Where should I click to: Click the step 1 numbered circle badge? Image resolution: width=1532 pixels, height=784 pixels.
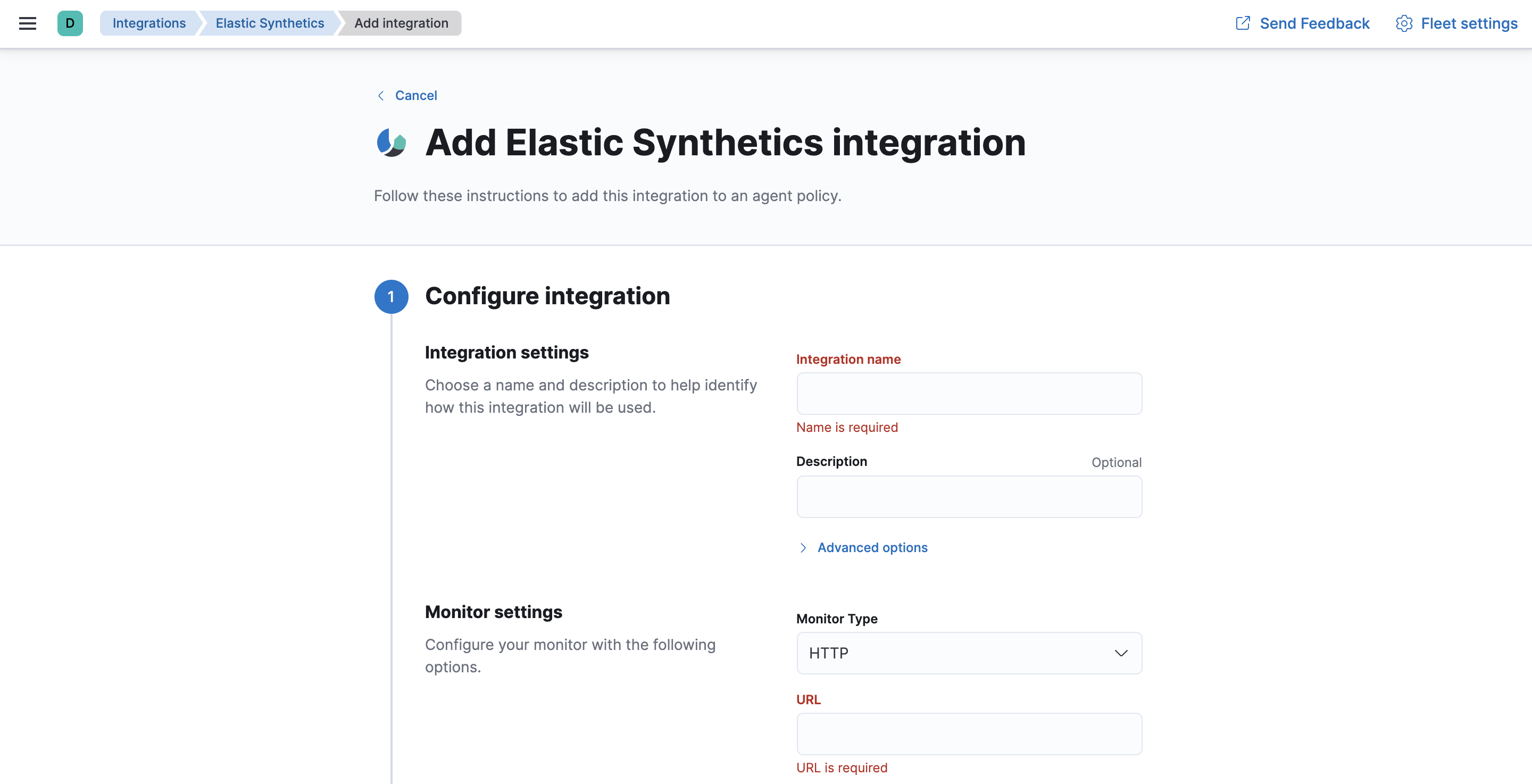pos(392,296)
